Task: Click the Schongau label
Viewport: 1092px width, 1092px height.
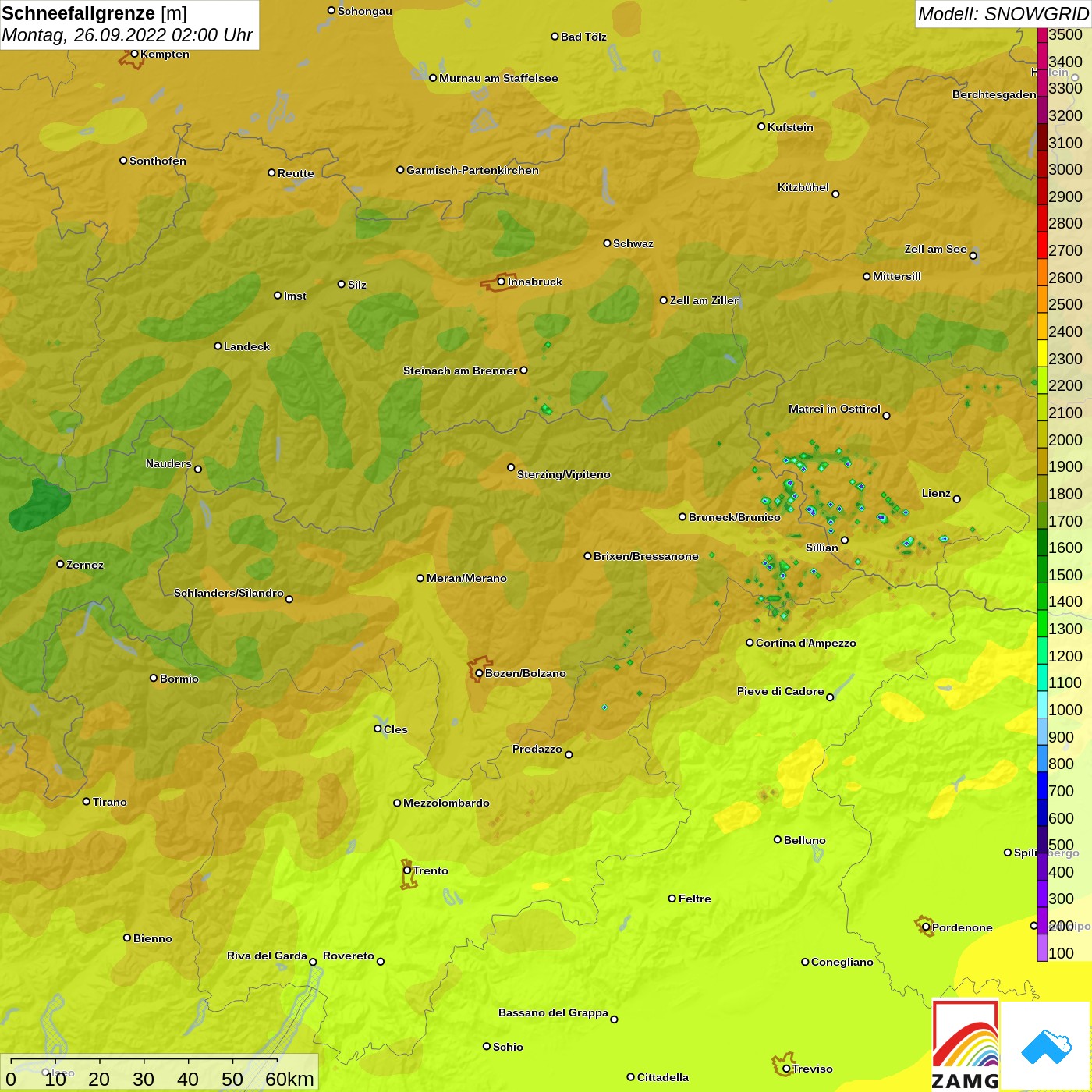Action: pyautogui.click(x=365, y=11)
